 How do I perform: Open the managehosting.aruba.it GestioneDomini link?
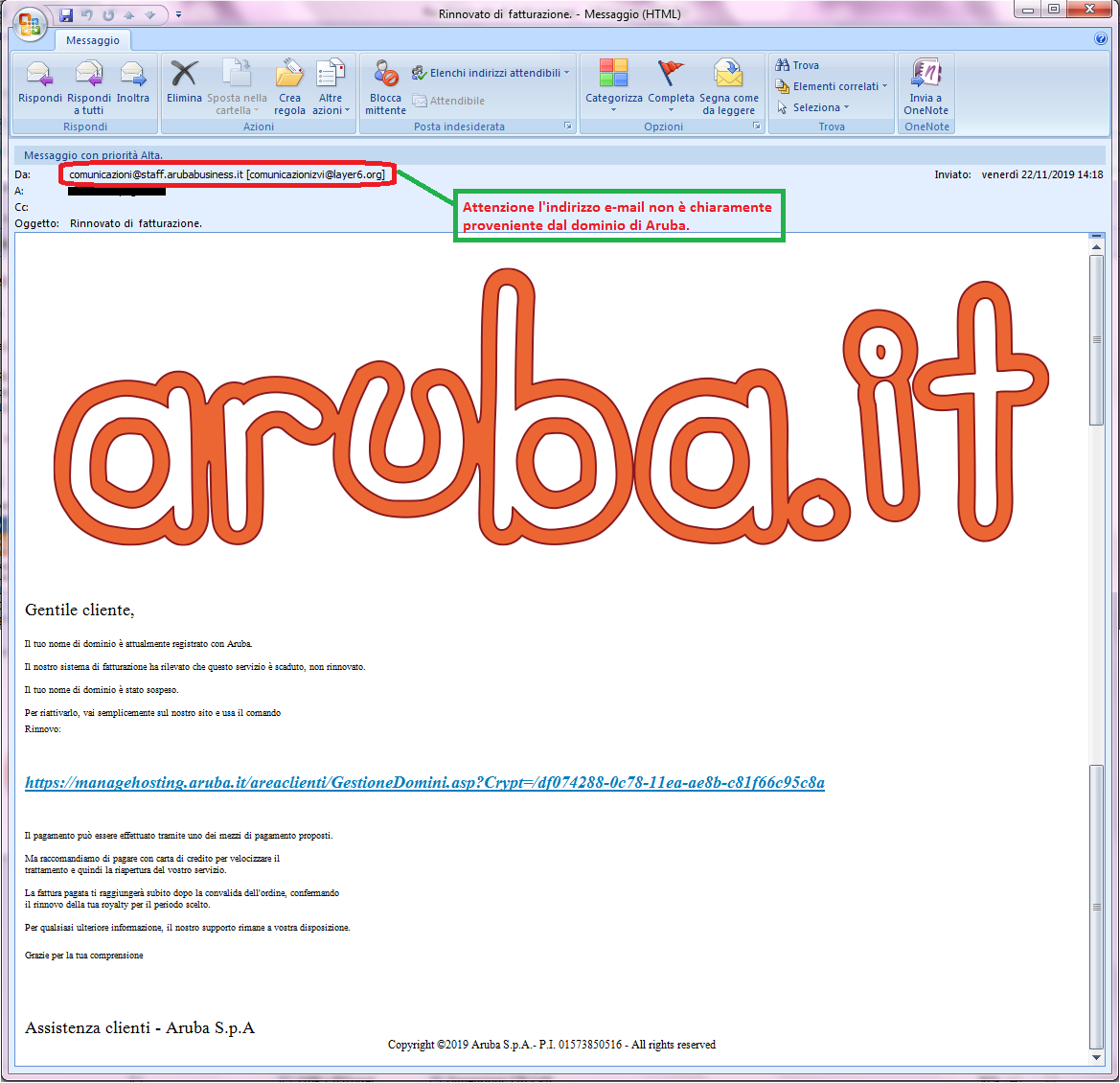pyautogui.click(x=425, y=782)
